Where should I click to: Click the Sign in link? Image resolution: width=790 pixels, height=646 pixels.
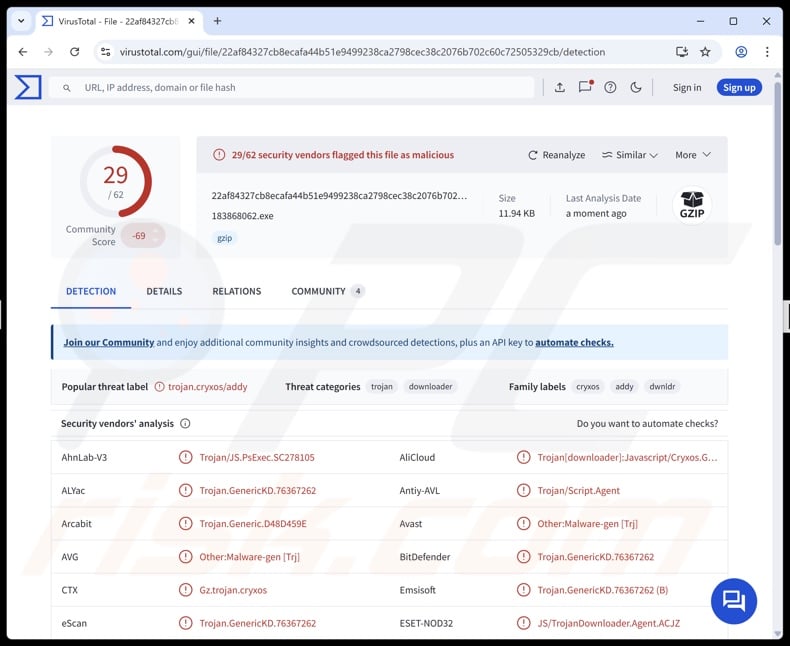[687, 87]
